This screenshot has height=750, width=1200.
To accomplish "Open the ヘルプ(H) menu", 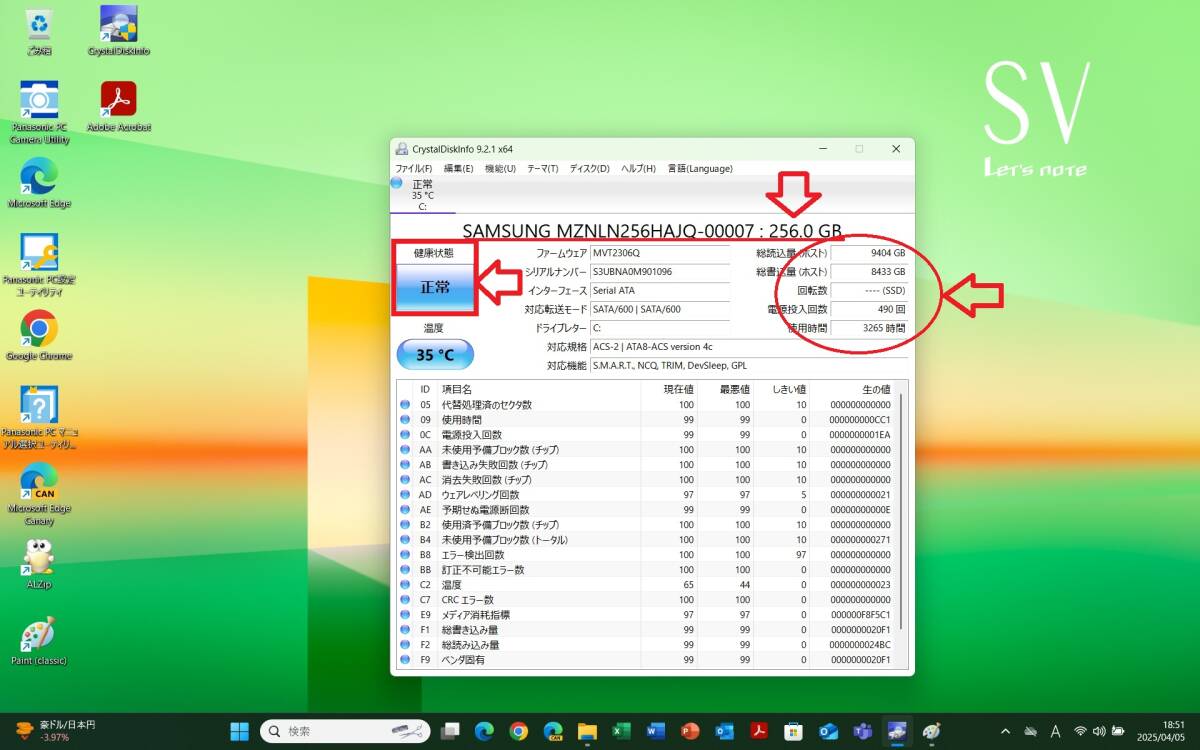I will [638, 168].
